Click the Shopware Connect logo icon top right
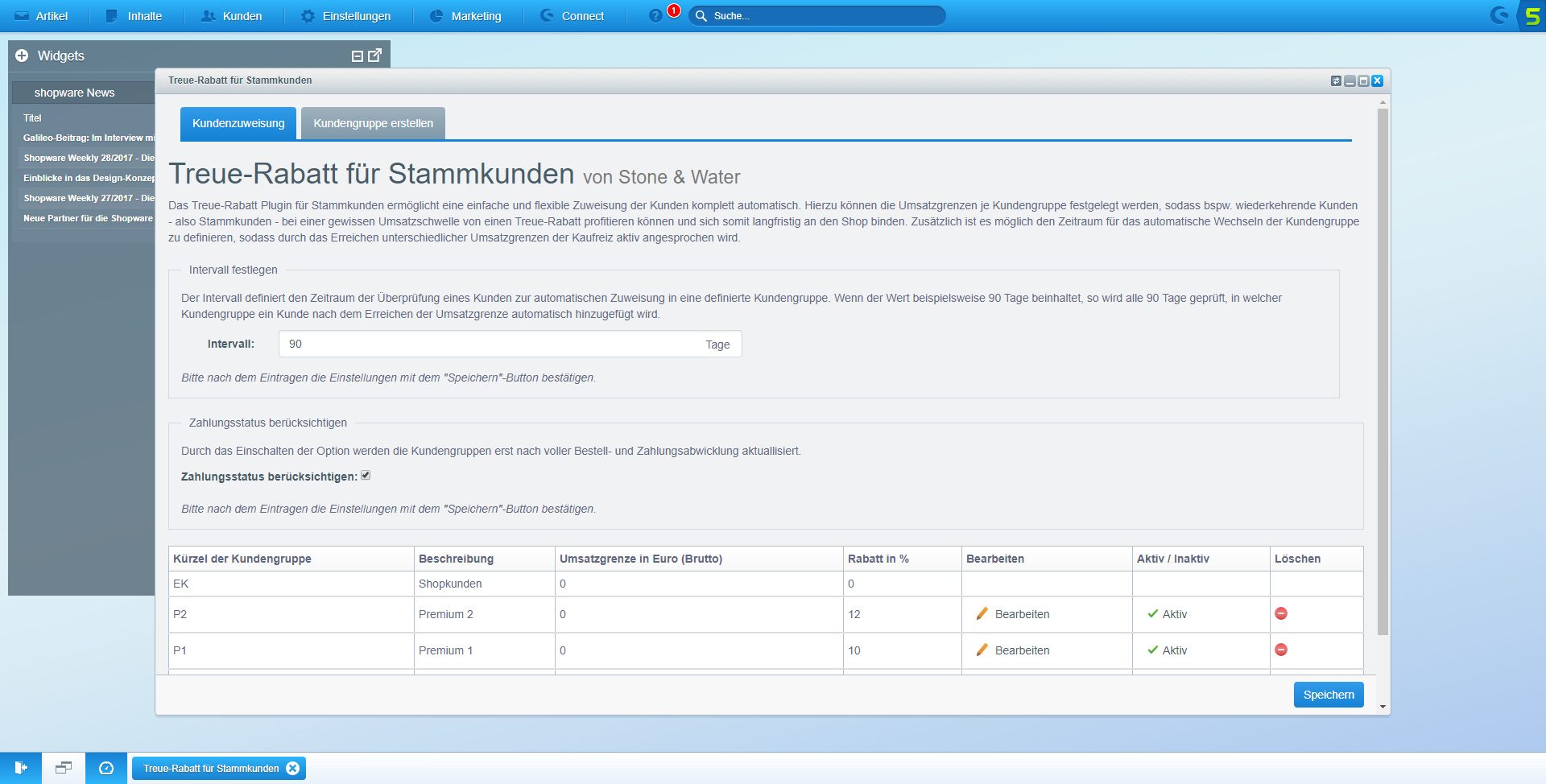 [1499, 15]
